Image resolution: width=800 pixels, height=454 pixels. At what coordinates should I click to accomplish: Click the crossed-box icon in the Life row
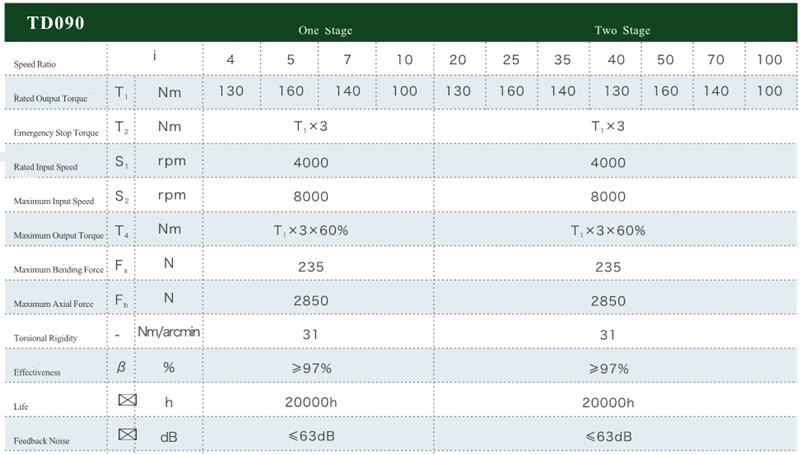coord(126,401)
